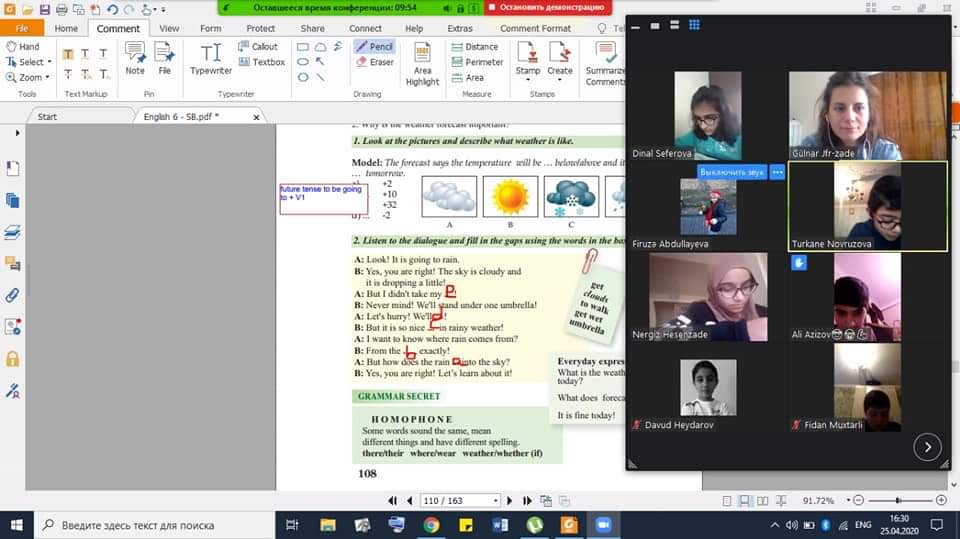The height and width of the screenshot is (539, 960).
Task: Mute Firuze Abdullayeva with the blue button
Action: pos(732,172)
